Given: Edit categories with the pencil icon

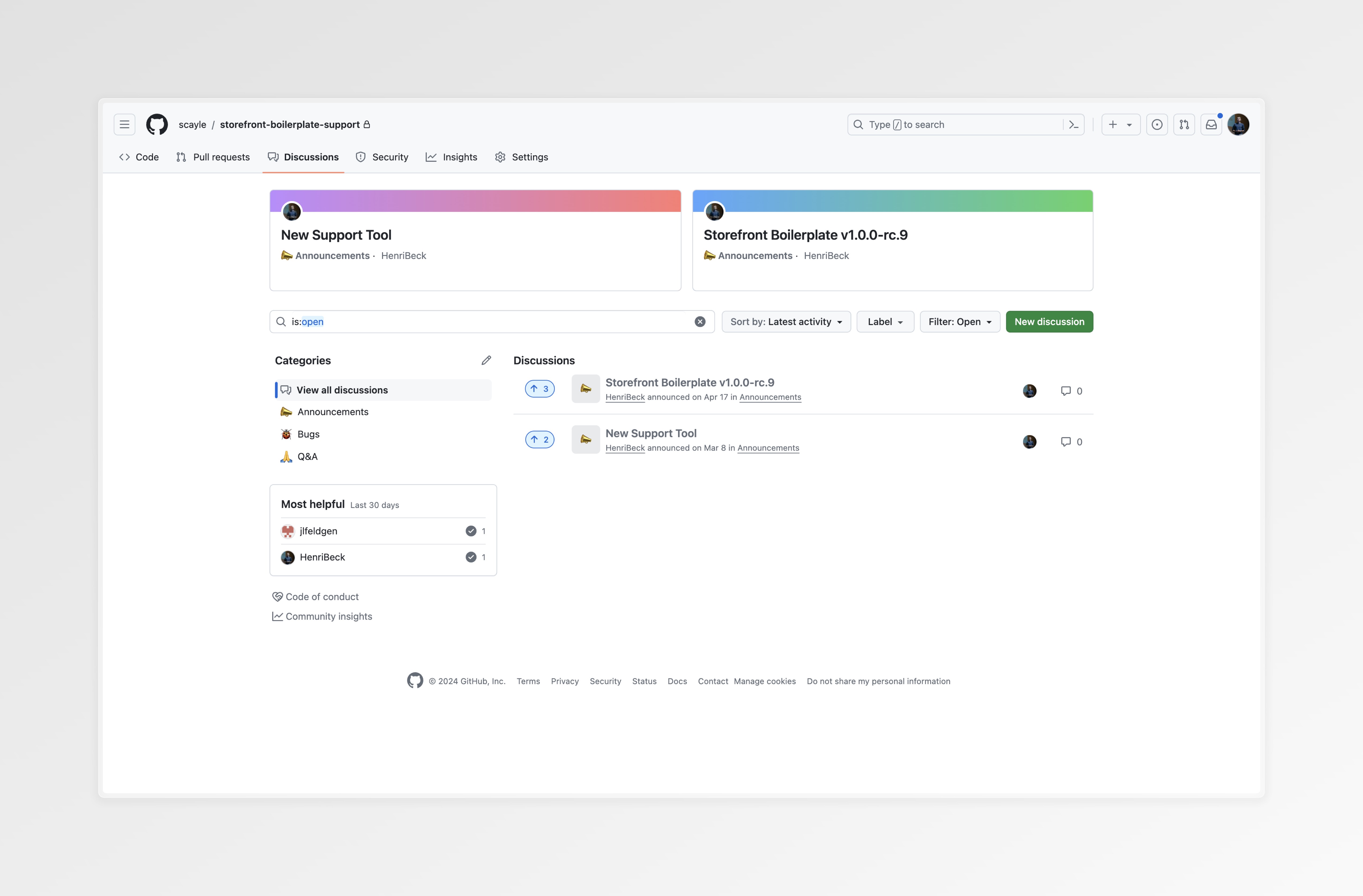Looking at the screenshot, I should coord(486,360).
